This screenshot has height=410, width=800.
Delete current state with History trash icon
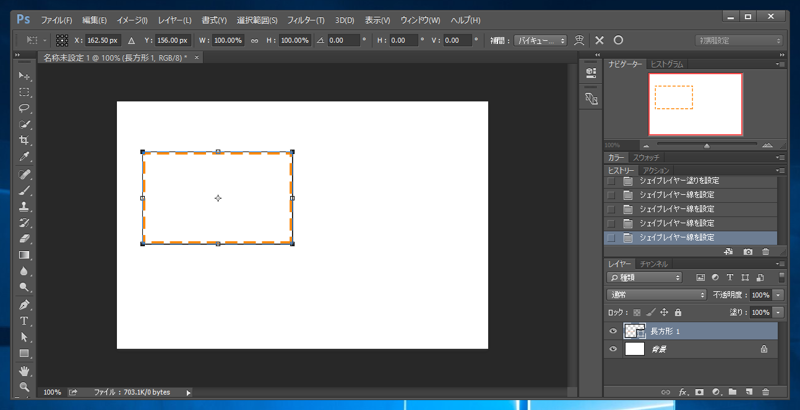[765, 252]
